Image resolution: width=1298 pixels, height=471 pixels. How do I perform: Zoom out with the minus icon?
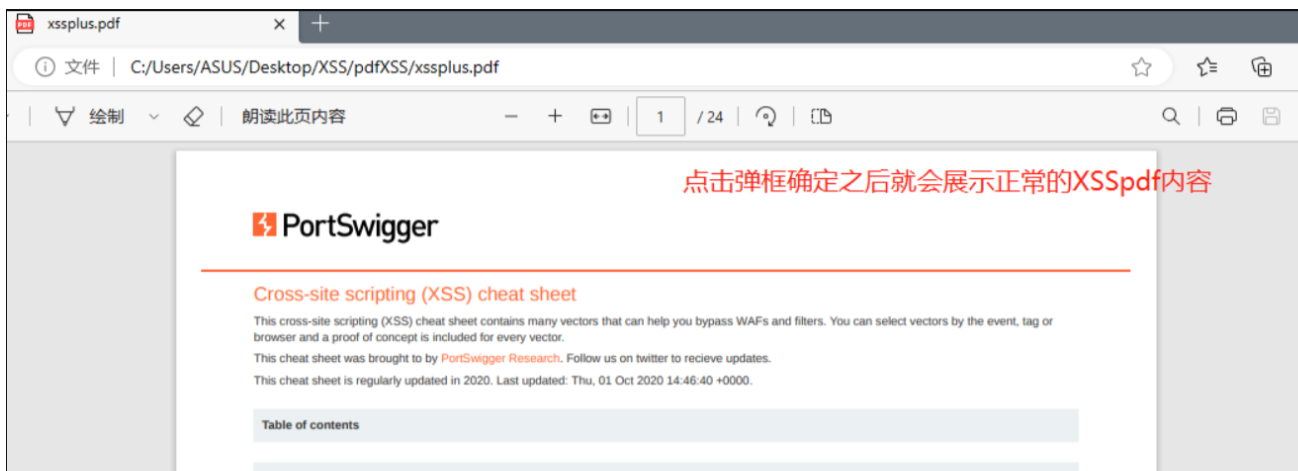click(511, 117)
